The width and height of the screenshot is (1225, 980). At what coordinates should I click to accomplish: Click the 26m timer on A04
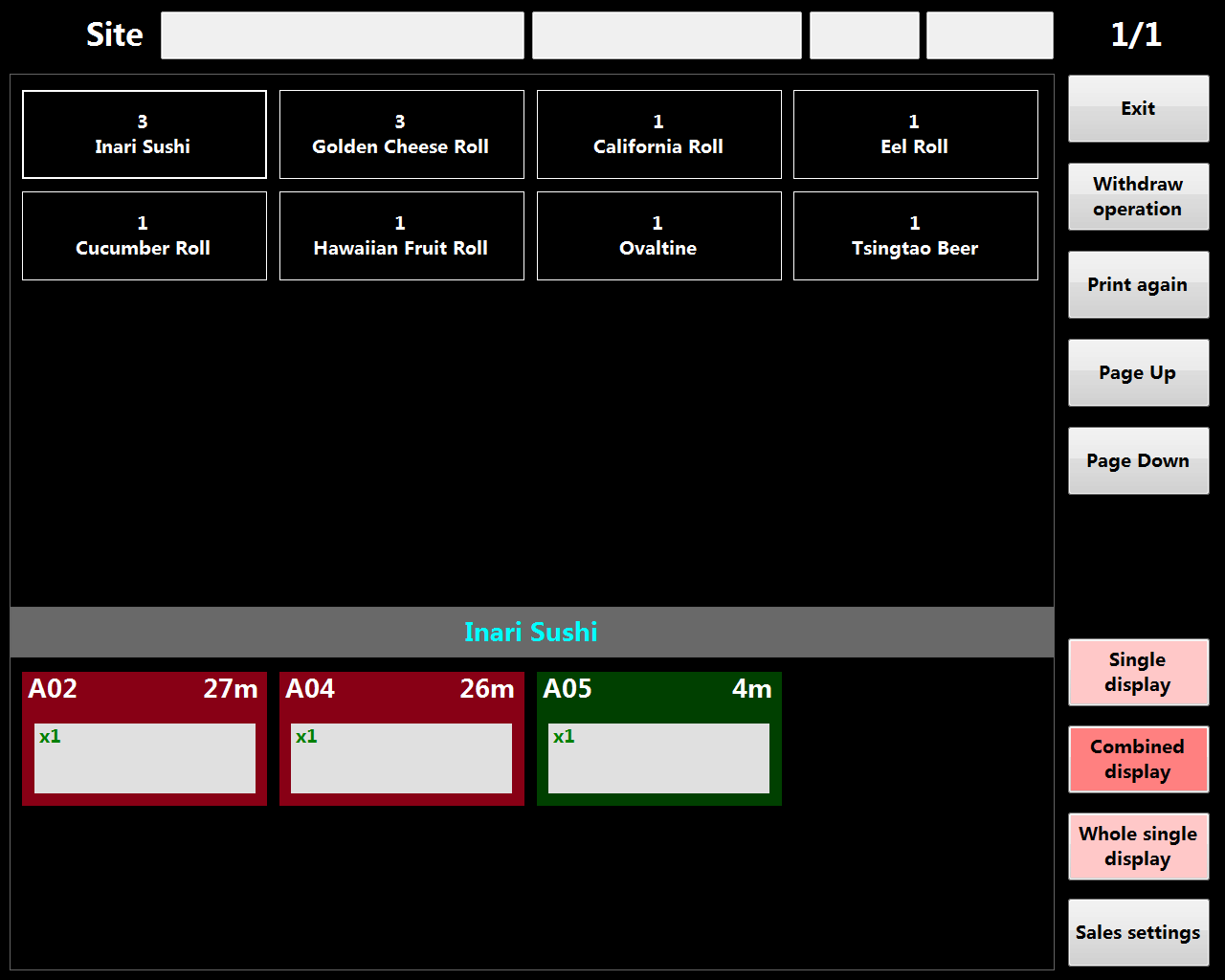(x=487, y=688)
